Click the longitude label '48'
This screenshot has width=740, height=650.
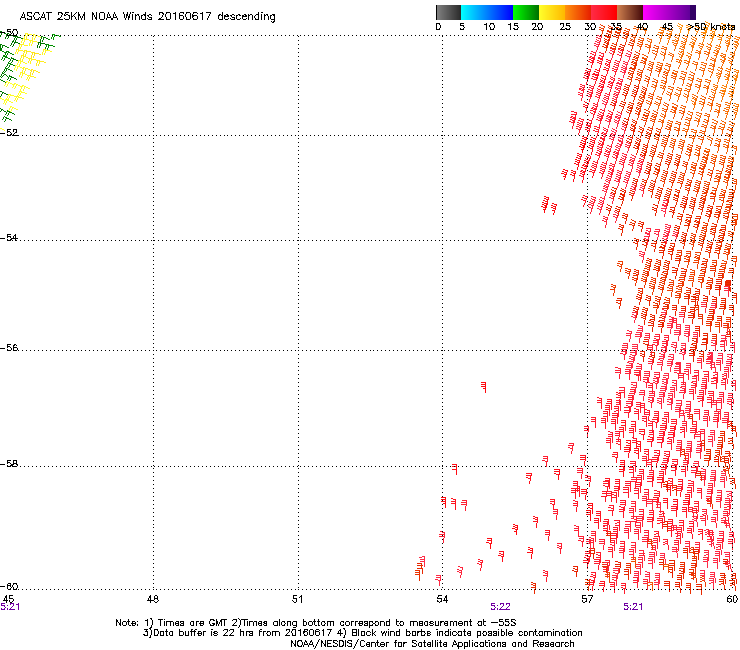(153, 599)
